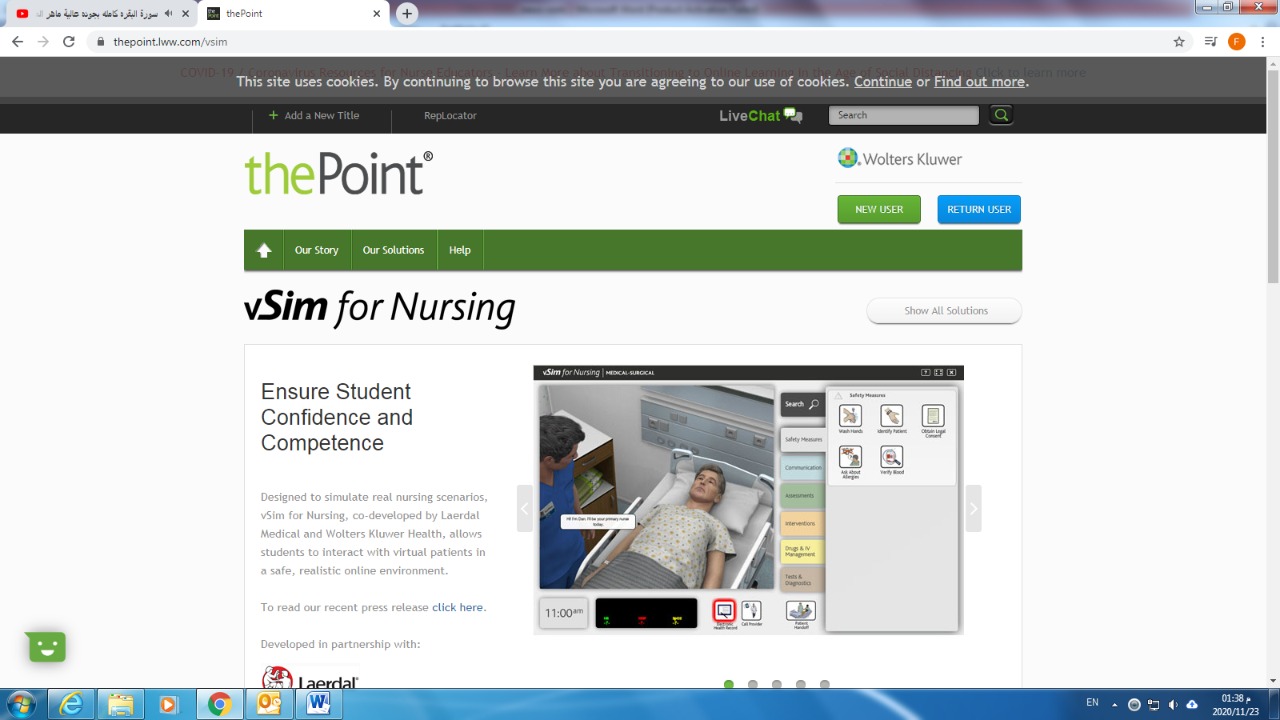Select the second carousel dot indicator
Screen dimensions: 1280x720
(x=753, y=685)
